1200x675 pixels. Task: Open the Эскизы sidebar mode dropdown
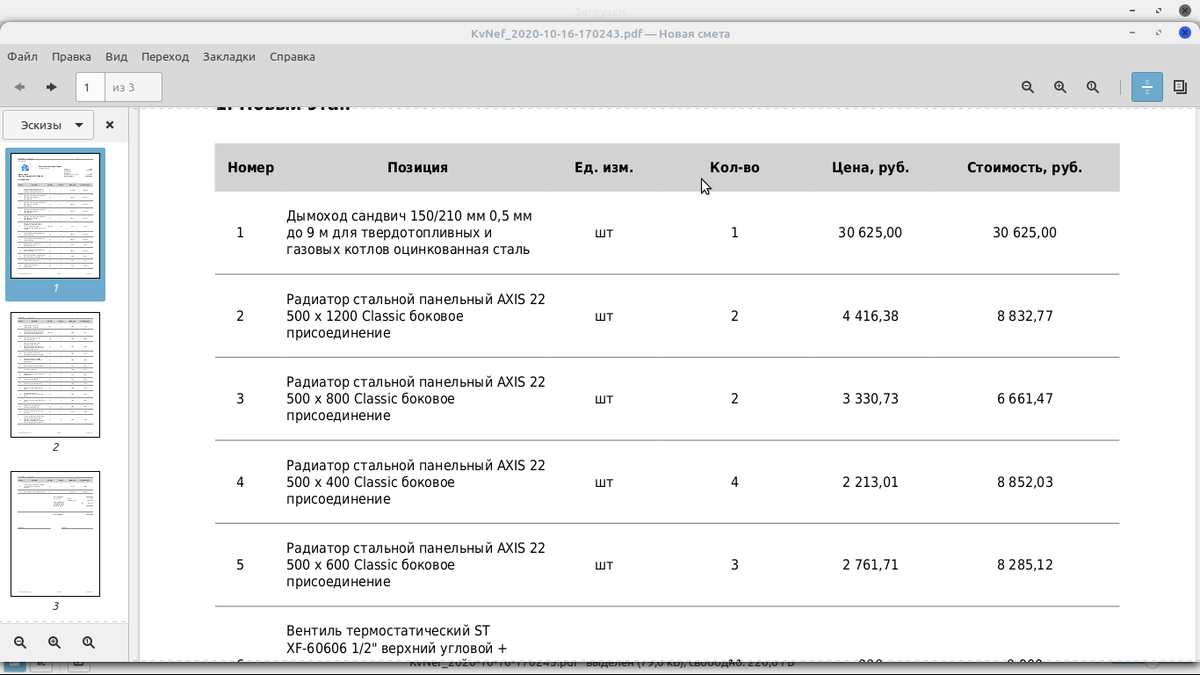pyautogui.click(x=49, y=125)
